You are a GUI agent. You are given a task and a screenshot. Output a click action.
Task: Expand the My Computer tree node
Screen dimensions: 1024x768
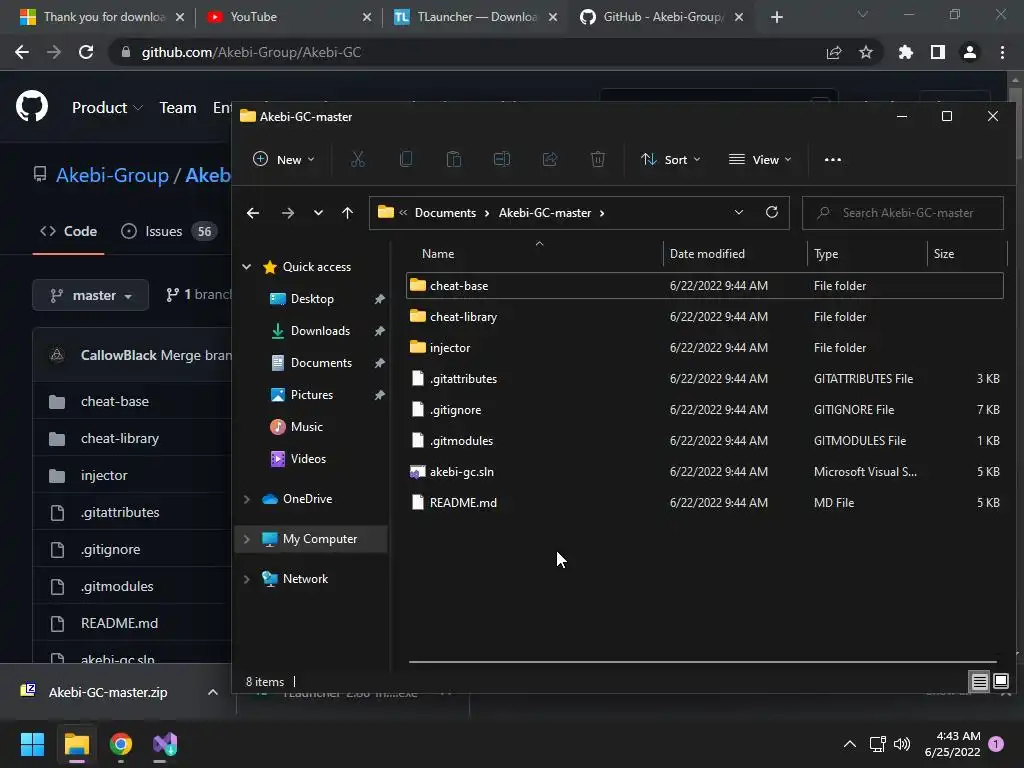[x=246, y=539]
